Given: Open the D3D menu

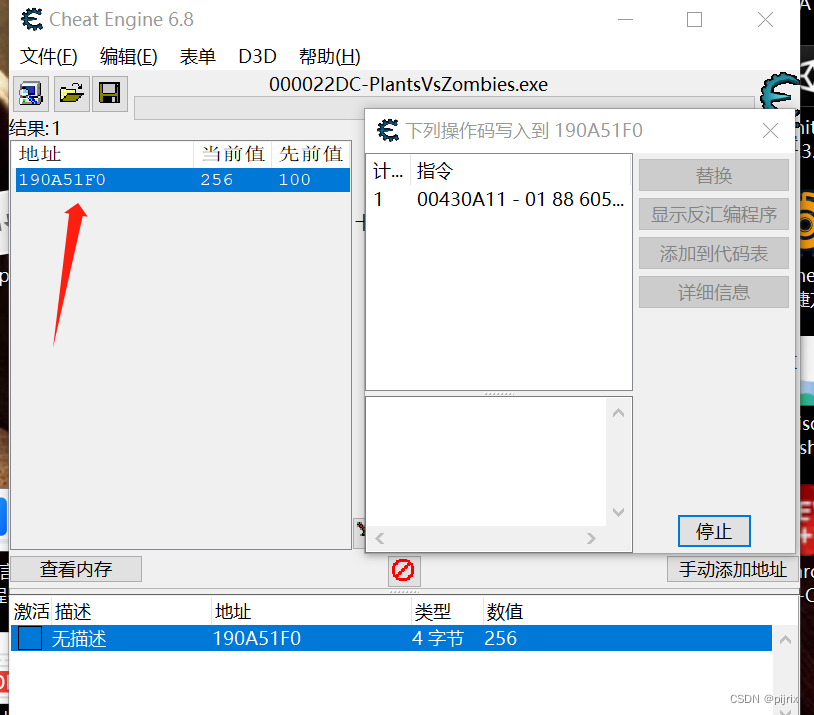Looking at the screenshot, I should point(257,56).
